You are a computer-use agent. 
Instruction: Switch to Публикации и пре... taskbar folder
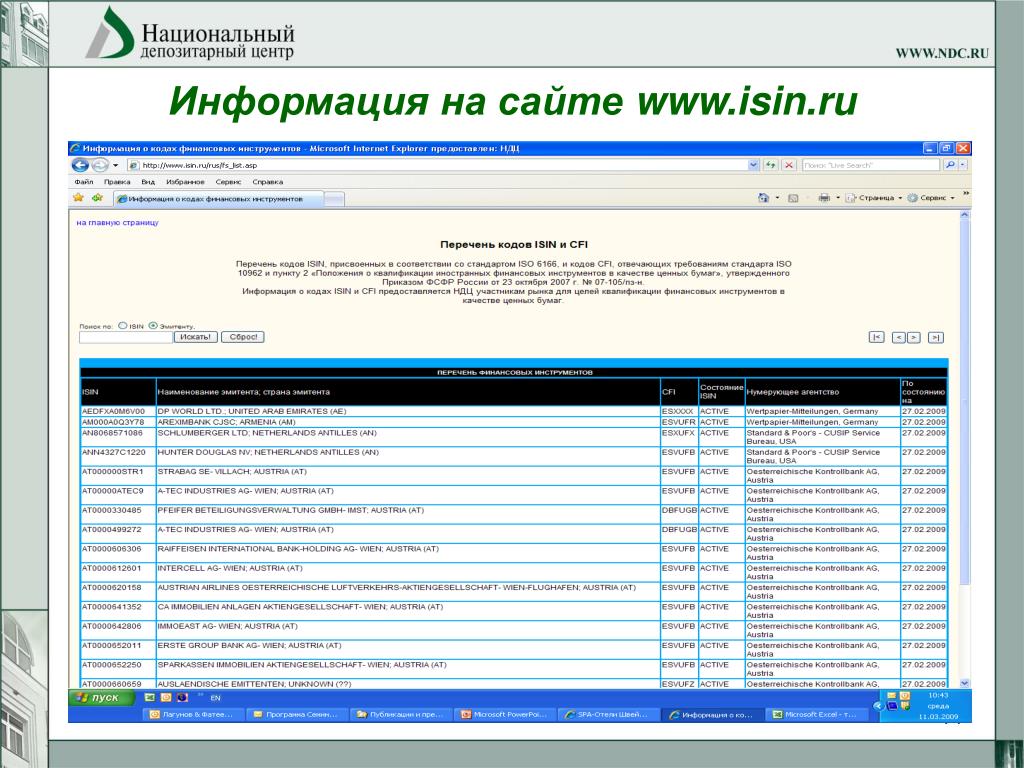click(401, 714)
